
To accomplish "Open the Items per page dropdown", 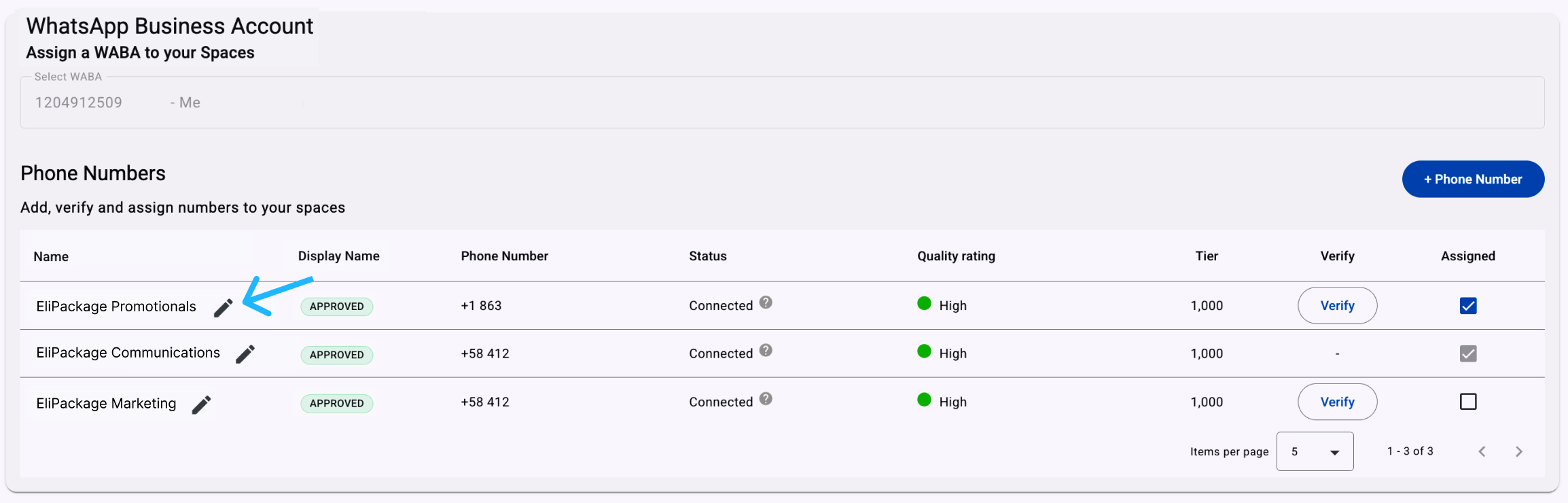I will click(x=1315, y=451).
